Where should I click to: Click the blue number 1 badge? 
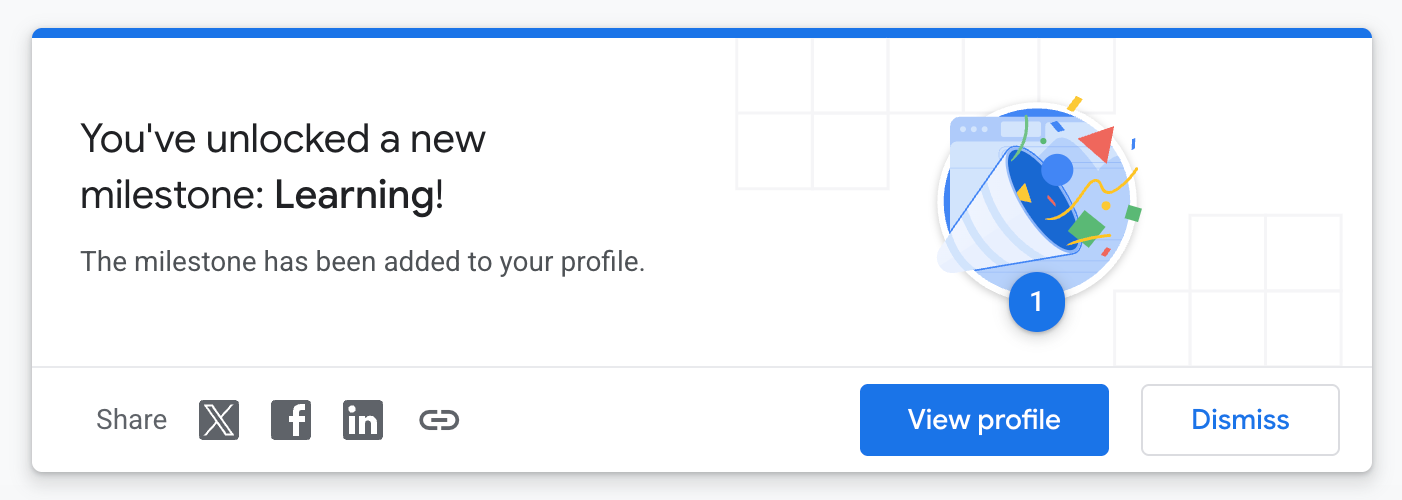click(1037, 302)
